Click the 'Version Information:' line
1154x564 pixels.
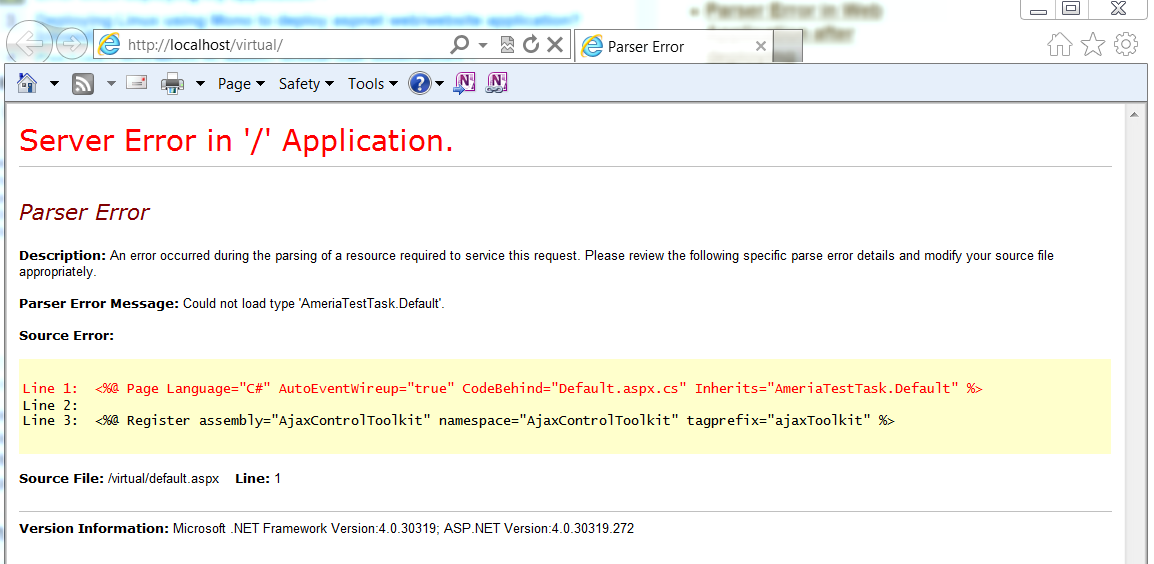327,529
